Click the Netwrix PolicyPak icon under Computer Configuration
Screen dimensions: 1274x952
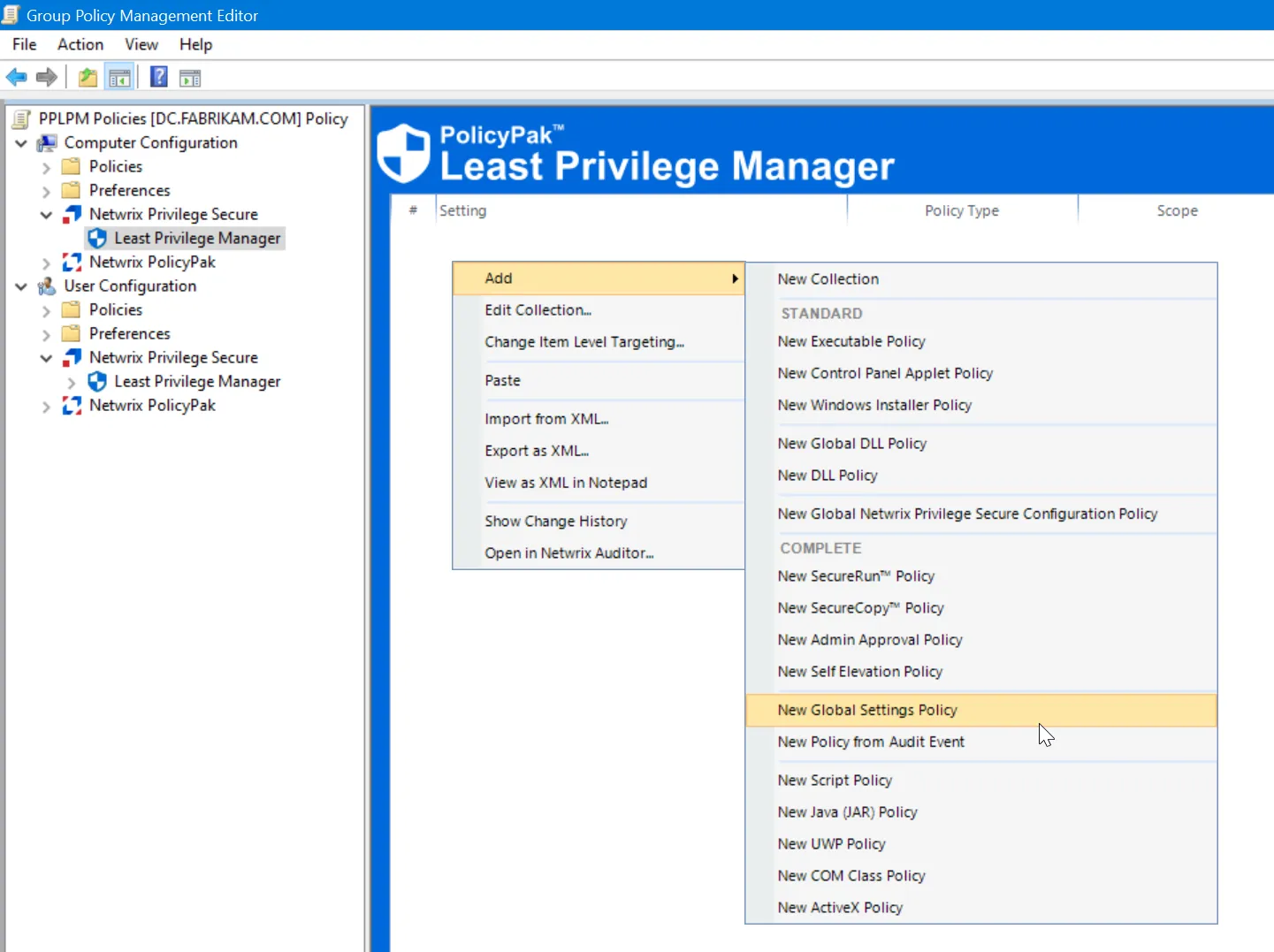click(x=72, y=262)
